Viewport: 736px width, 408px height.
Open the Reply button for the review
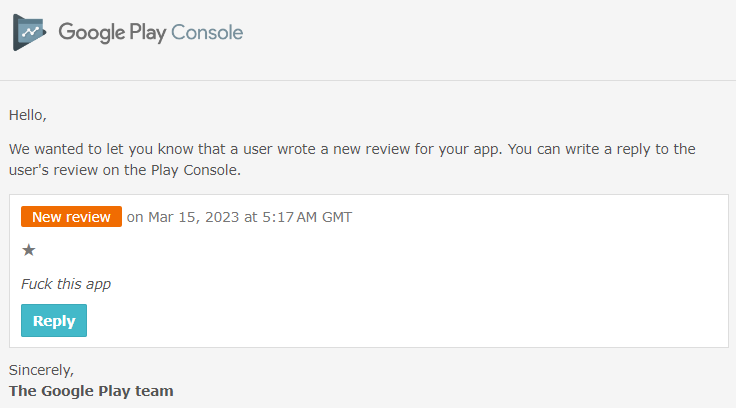54,321
